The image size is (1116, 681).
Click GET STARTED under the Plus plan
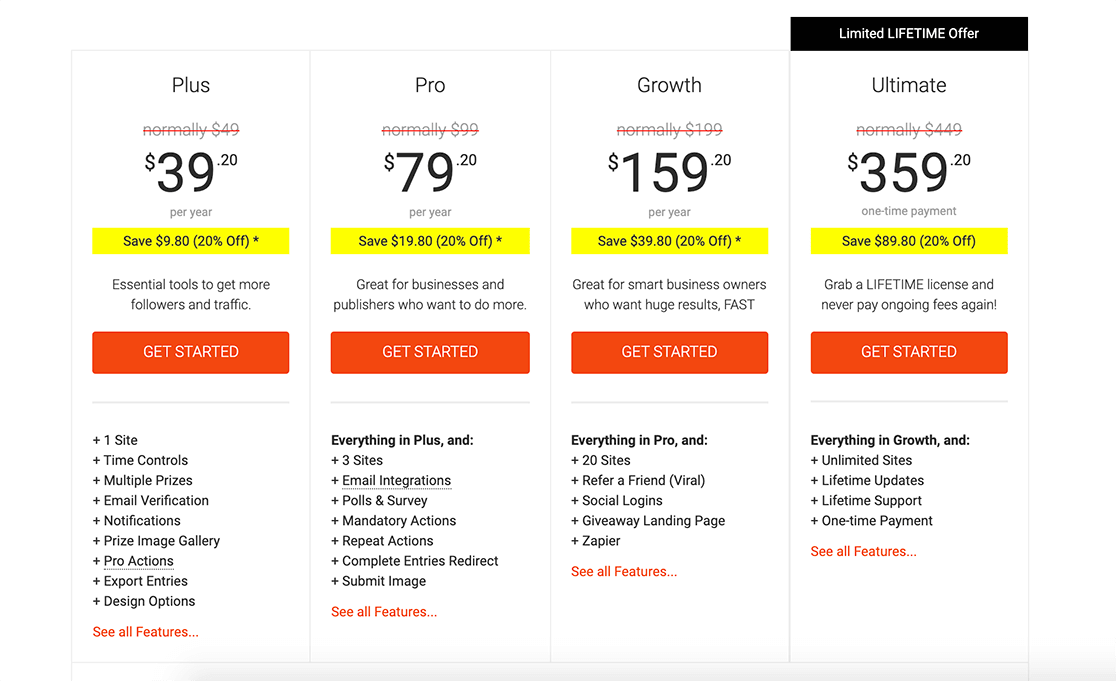tap(190, 352)
